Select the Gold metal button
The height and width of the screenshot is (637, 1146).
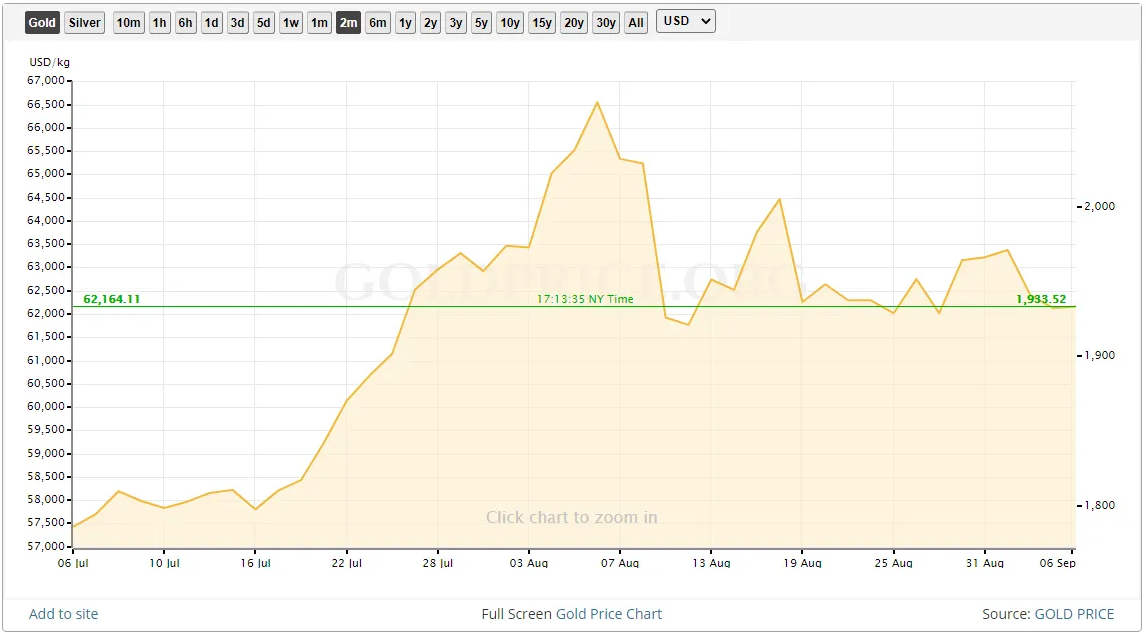[x=42, y=23]
